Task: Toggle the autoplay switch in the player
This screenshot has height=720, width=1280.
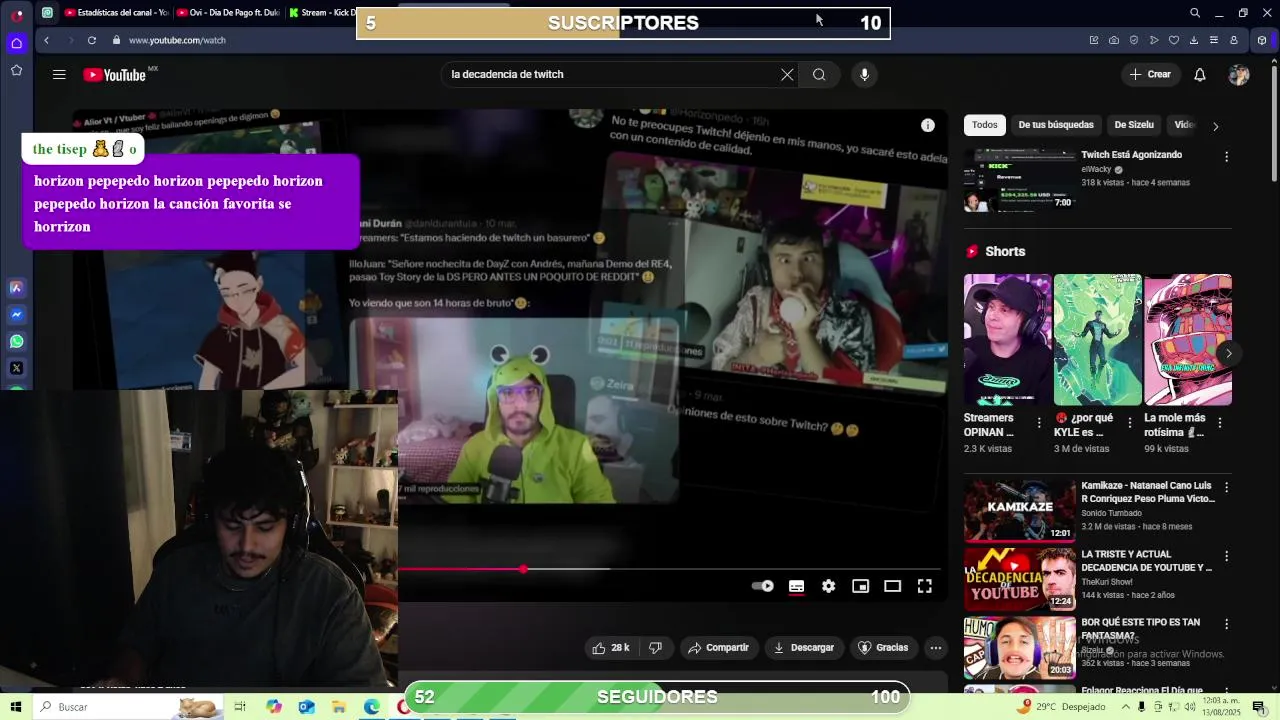Action: [x=763, y=586]
